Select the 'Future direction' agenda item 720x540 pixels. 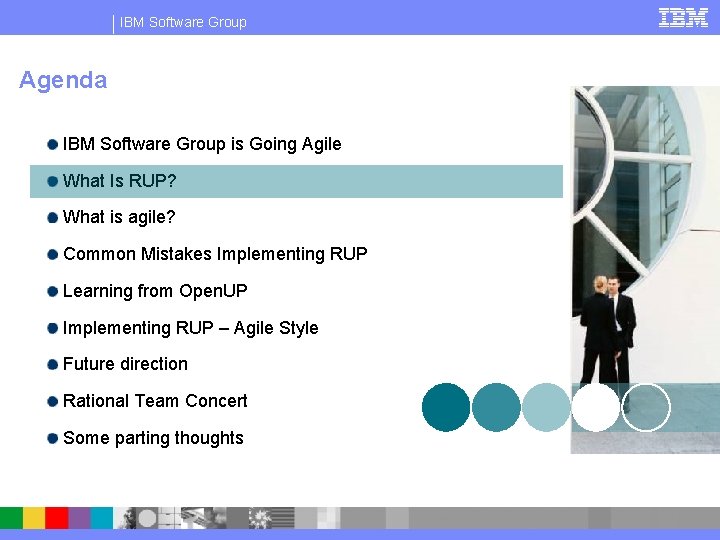click(x=125, y=364)
